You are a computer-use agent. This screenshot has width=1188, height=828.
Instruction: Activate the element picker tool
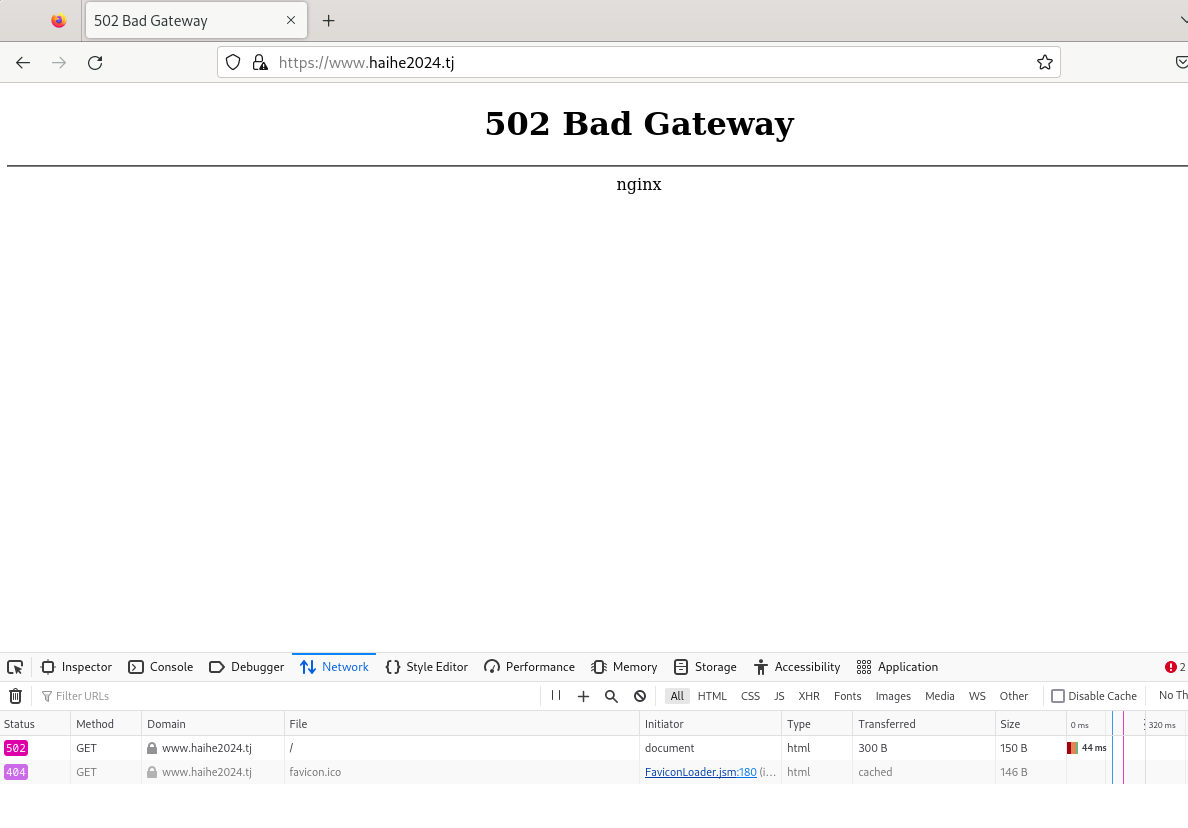click(x=15, y=667)
